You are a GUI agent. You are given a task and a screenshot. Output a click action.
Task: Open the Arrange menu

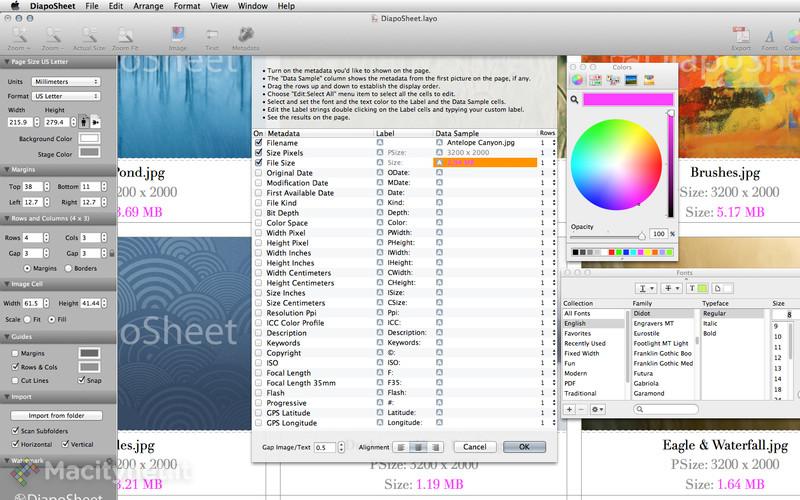point(146,6)
